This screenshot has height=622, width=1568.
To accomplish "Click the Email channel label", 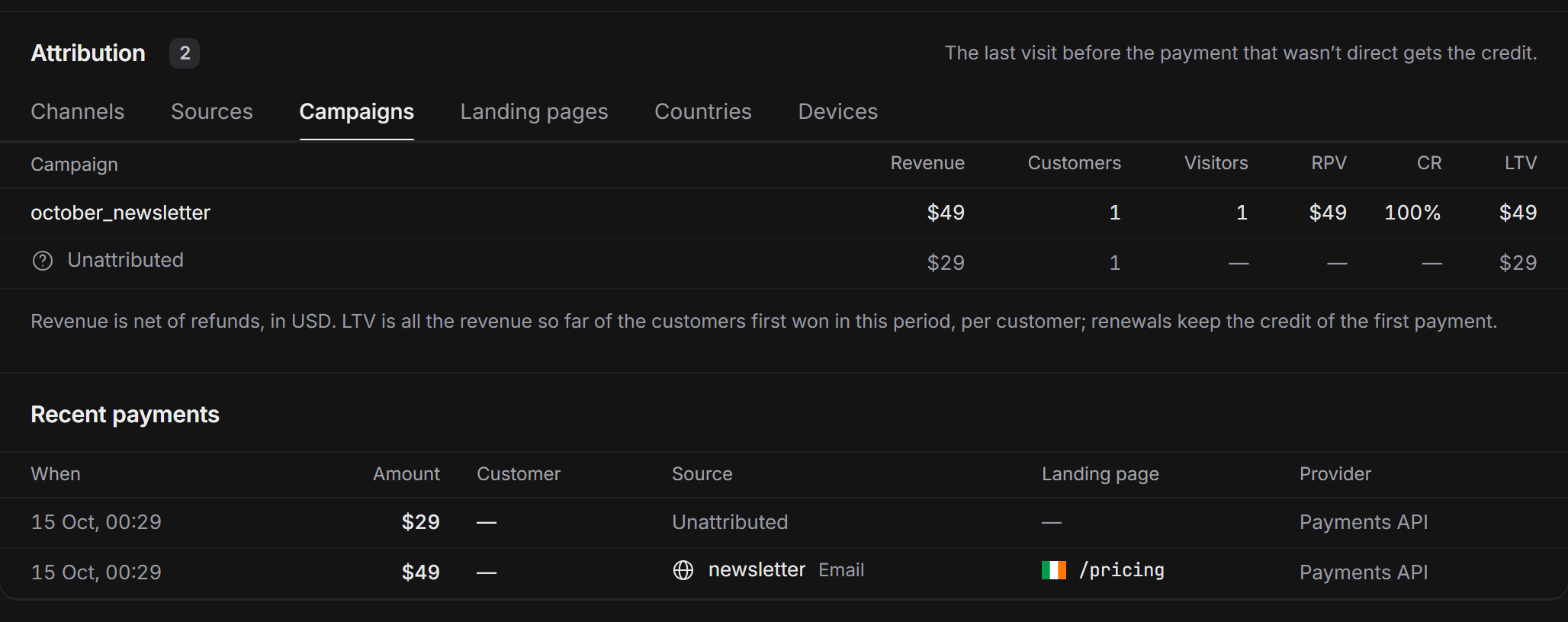I will [x=841, y=570].
